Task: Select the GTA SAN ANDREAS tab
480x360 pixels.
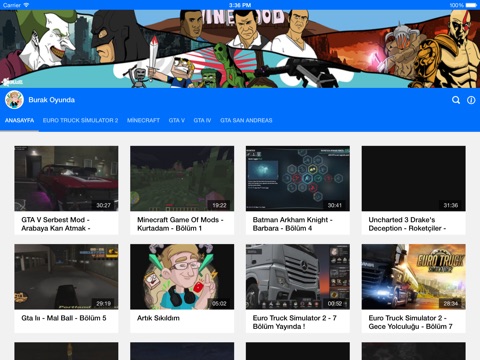Action: [x=246, y=120]
